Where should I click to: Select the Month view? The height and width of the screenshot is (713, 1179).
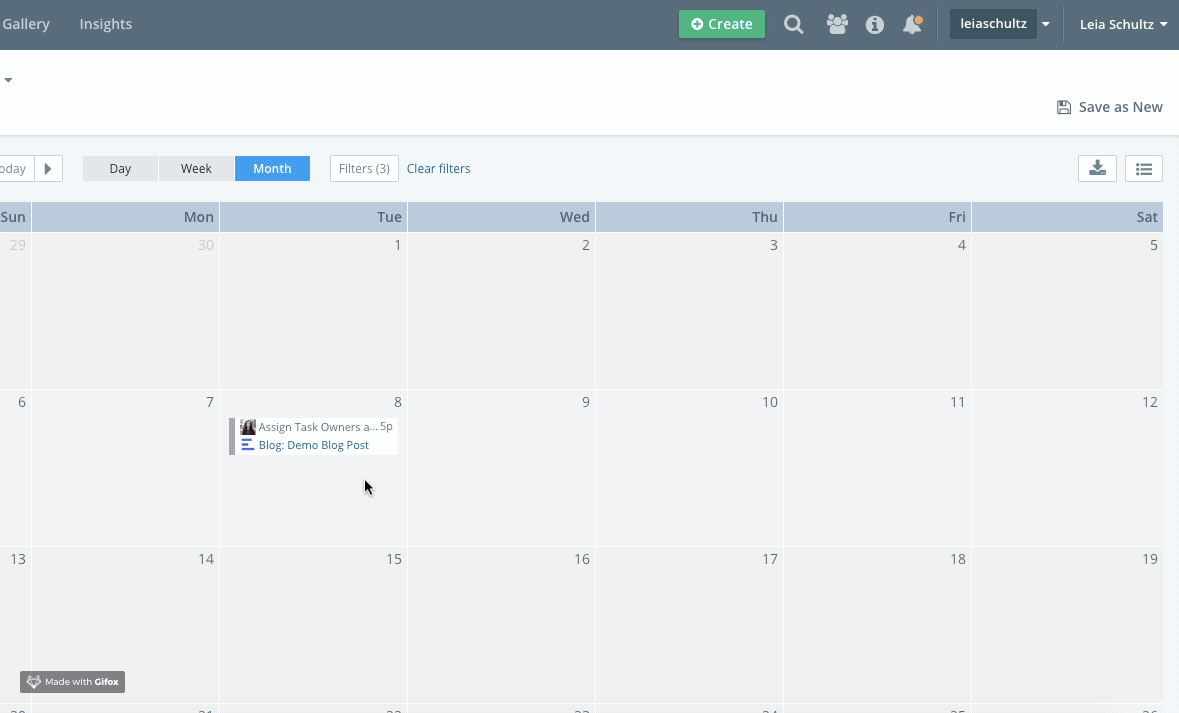272,168
